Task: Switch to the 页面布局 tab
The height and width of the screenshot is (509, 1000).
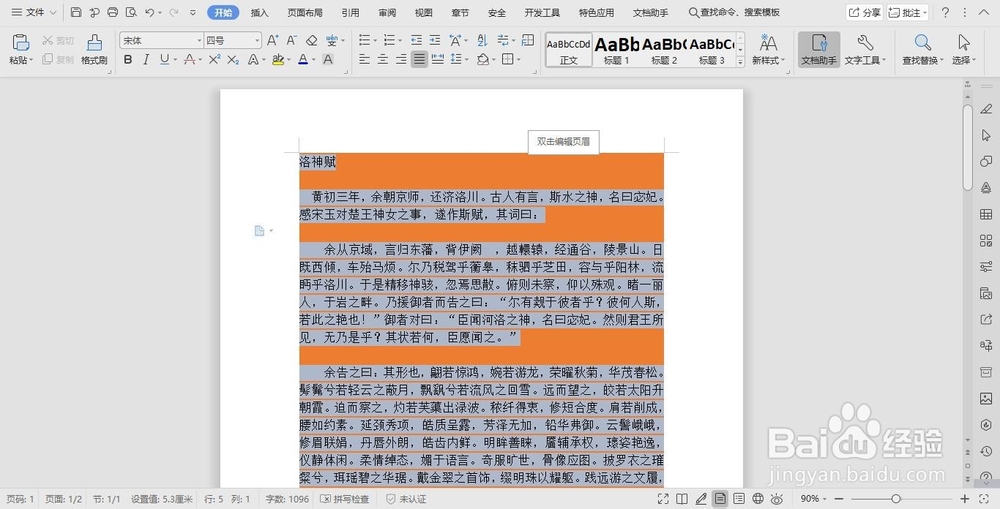Action: coord(305,12)
